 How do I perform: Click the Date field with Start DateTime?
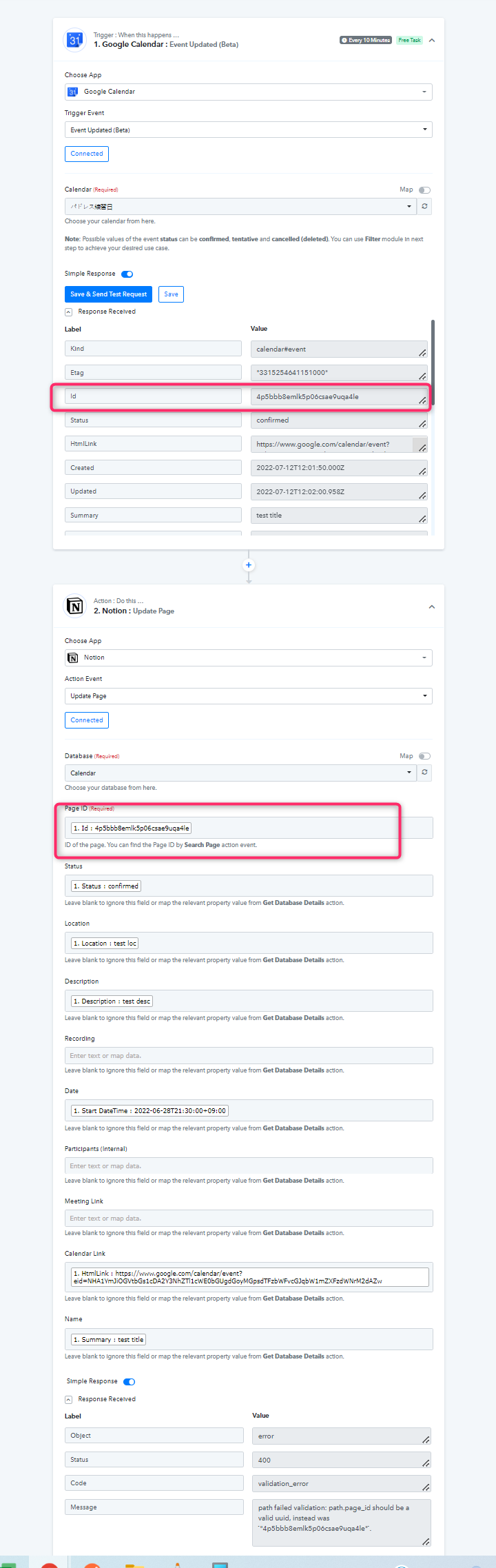coord(249,1110)
